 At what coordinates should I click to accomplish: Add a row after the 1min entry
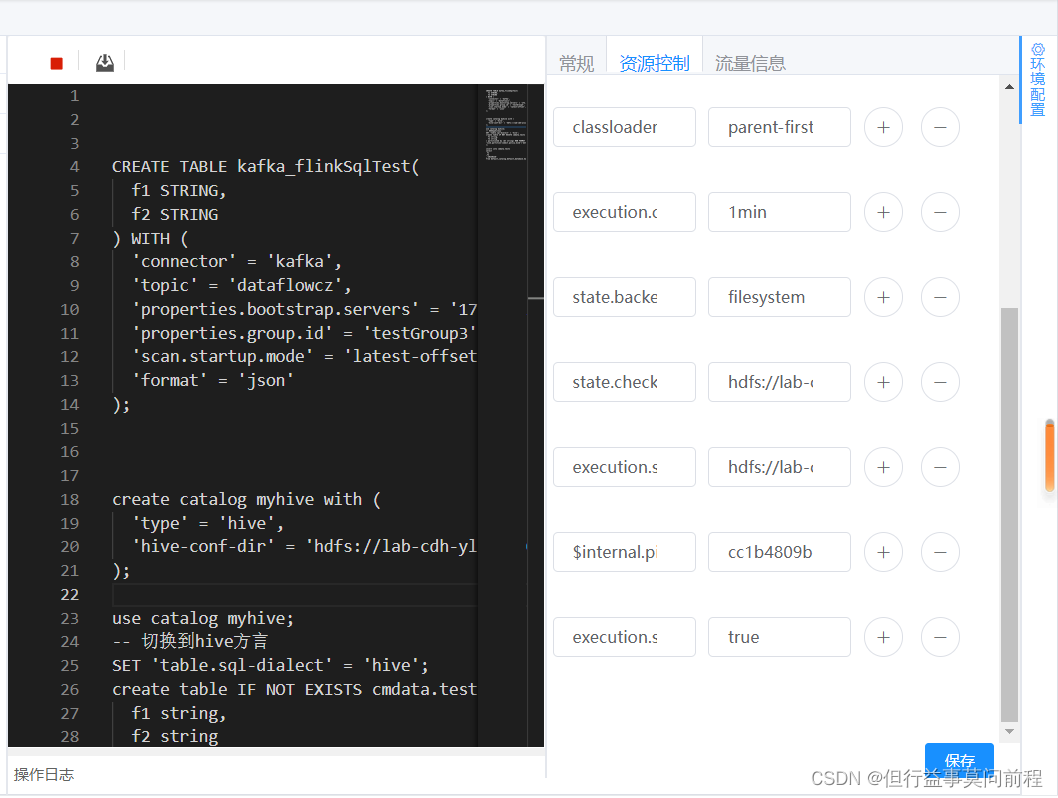tap(883, 212)
